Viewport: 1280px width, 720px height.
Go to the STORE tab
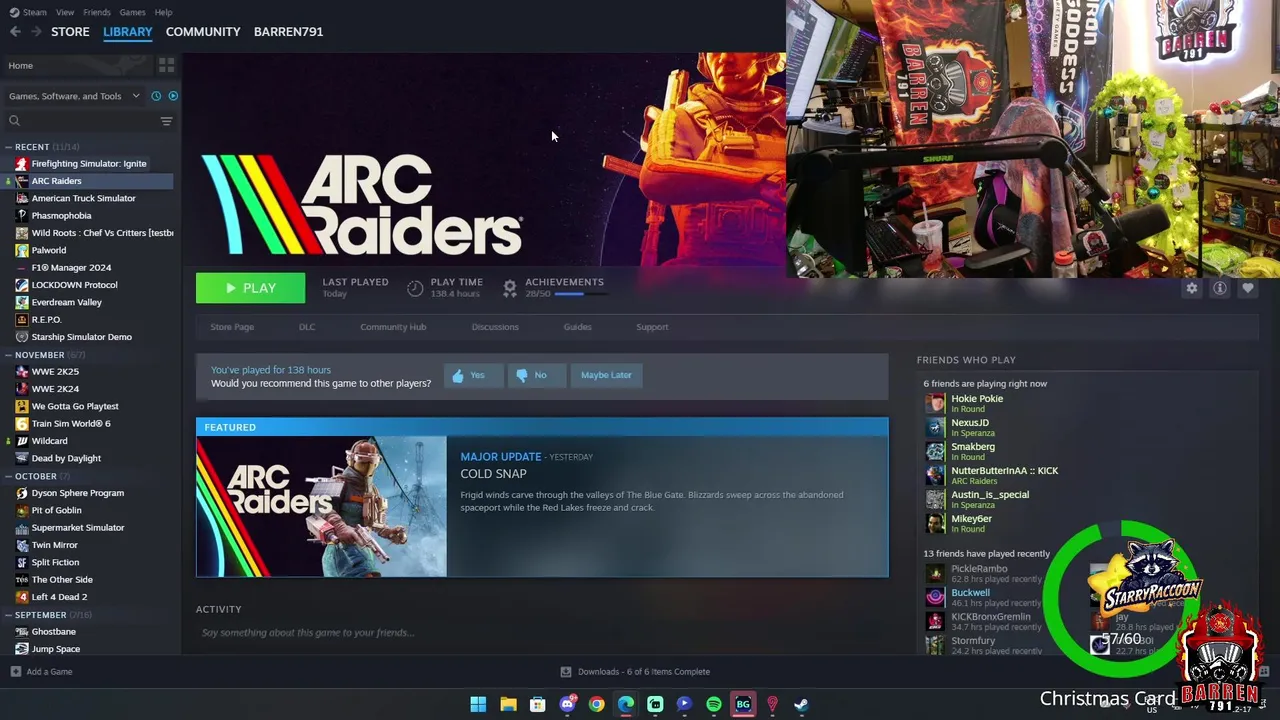click(x=70, y=32)
